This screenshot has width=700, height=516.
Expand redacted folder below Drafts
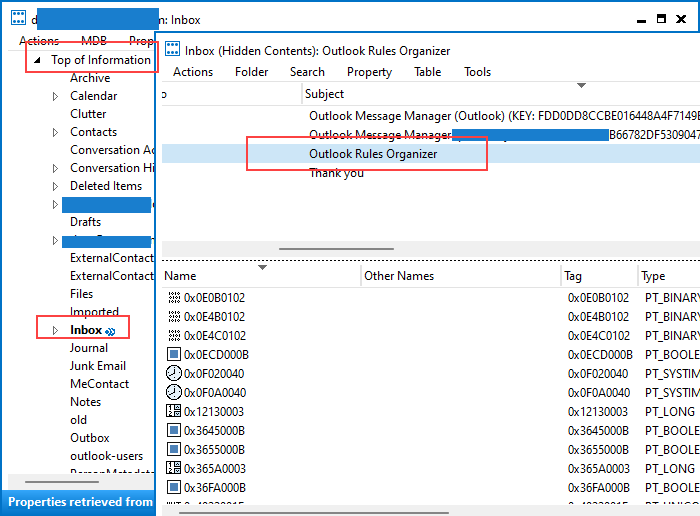tap(55, 241)
